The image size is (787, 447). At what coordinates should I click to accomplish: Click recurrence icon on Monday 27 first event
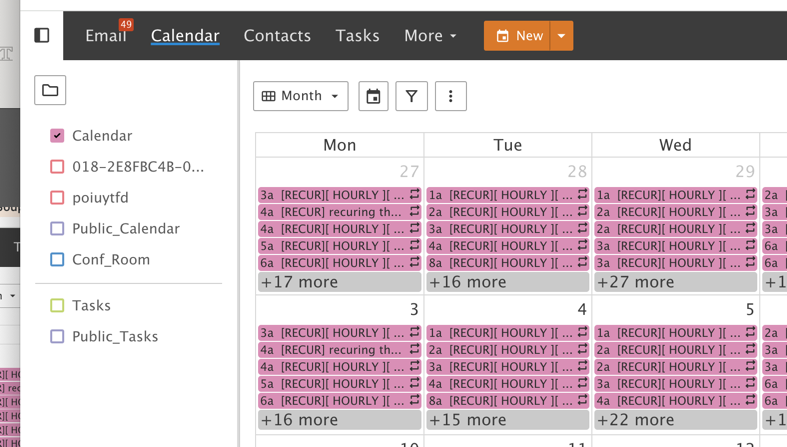[414, 195]
